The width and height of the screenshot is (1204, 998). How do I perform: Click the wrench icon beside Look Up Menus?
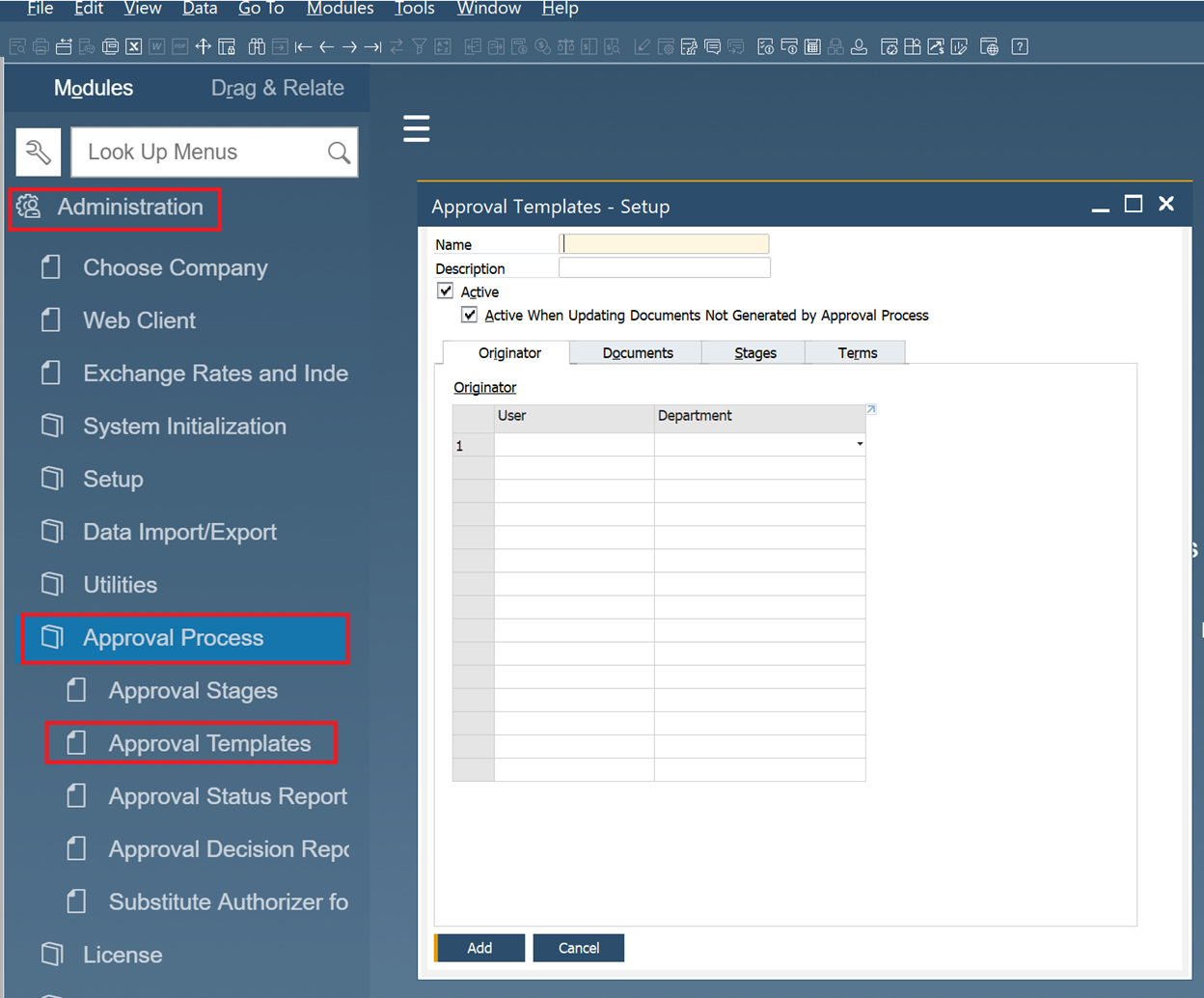(38, 152)
